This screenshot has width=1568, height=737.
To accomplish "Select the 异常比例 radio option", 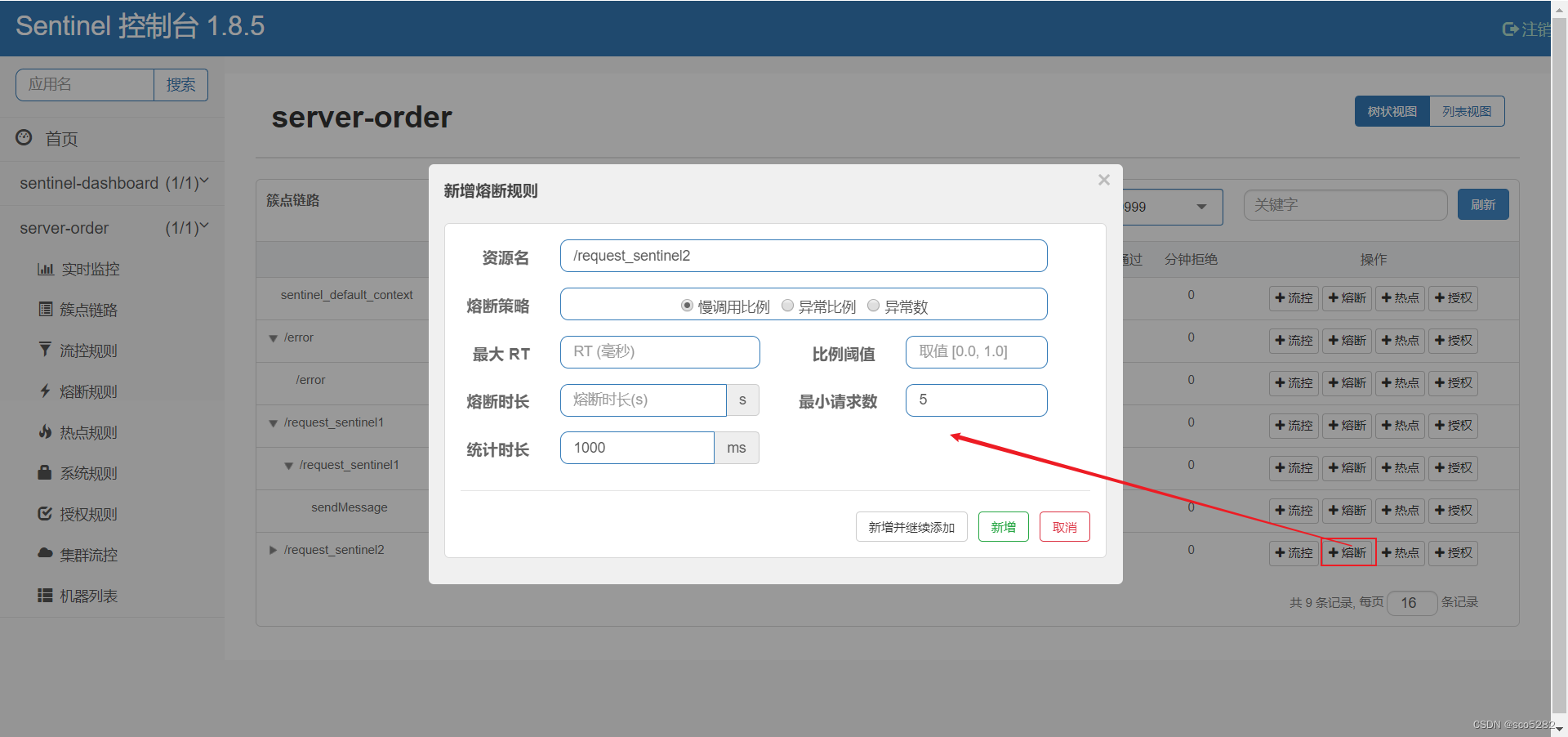I will point(787,306).
